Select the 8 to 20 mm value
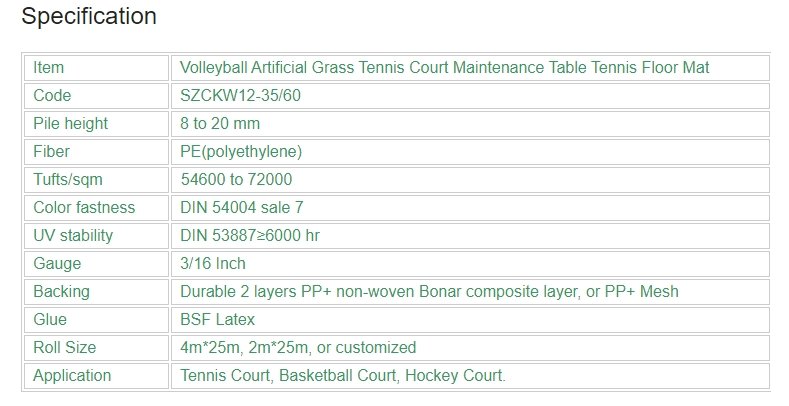 tap(220, 124)
